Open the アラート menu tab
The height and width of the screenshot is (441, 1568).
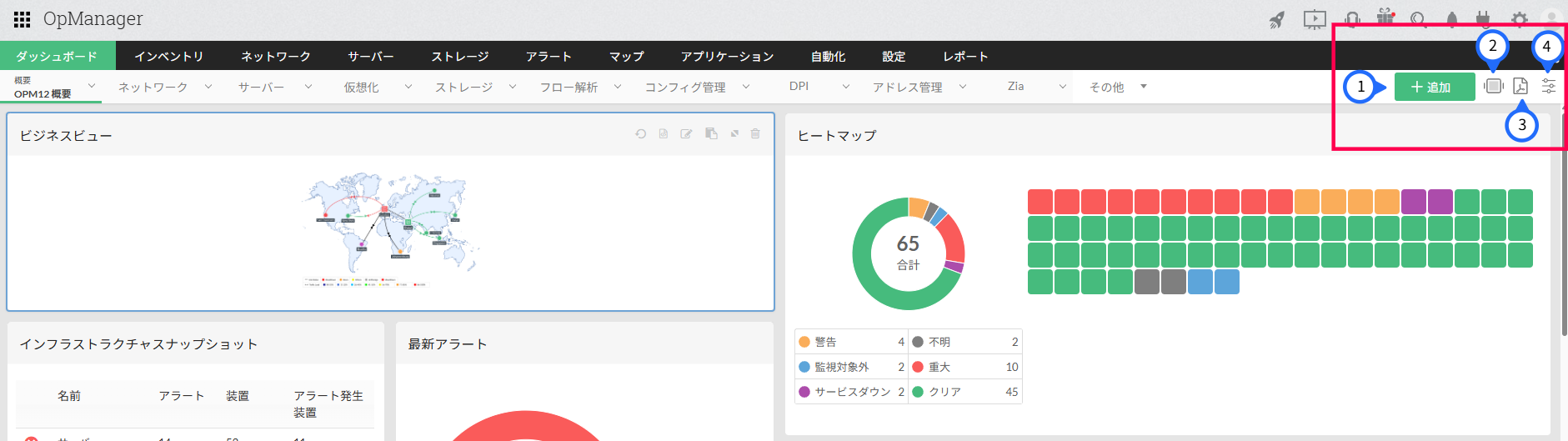click(549, 56)
